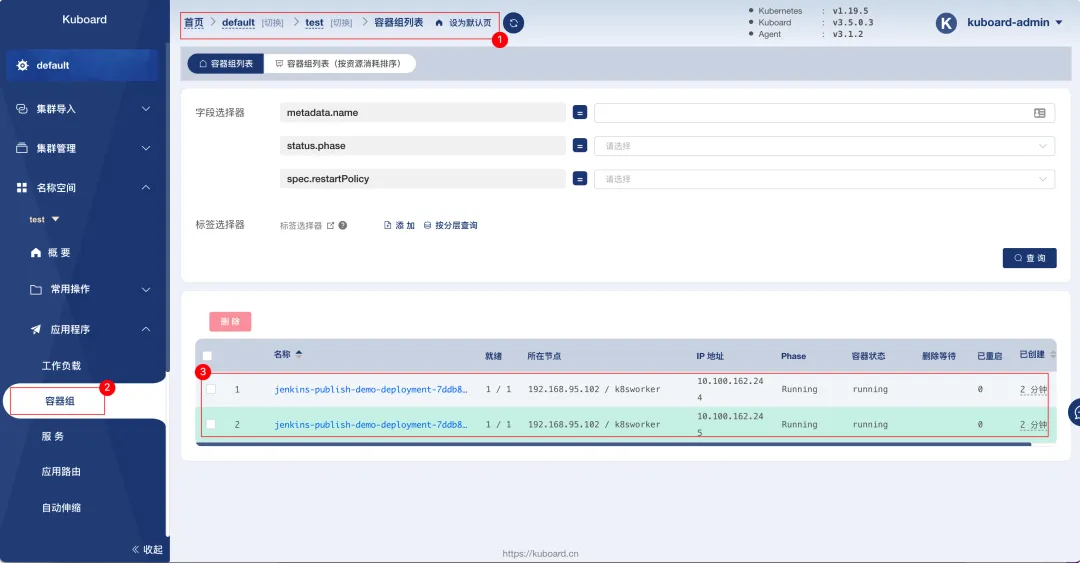Click the 按分层查询 button
This screenshot has width=1080, height=563.
[450, 225]
